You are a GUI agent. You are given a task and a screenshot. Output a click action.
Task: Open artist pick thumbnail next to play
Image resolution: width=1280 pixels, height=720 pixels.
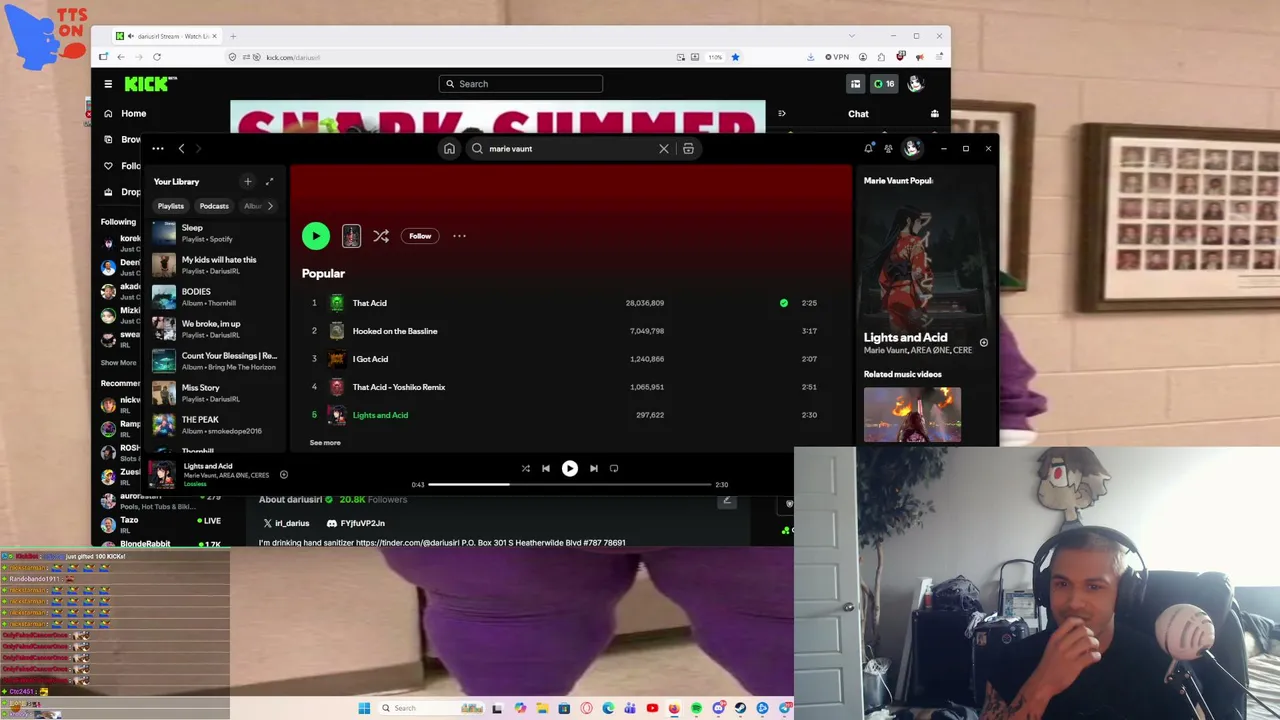[x=351, y=236]
